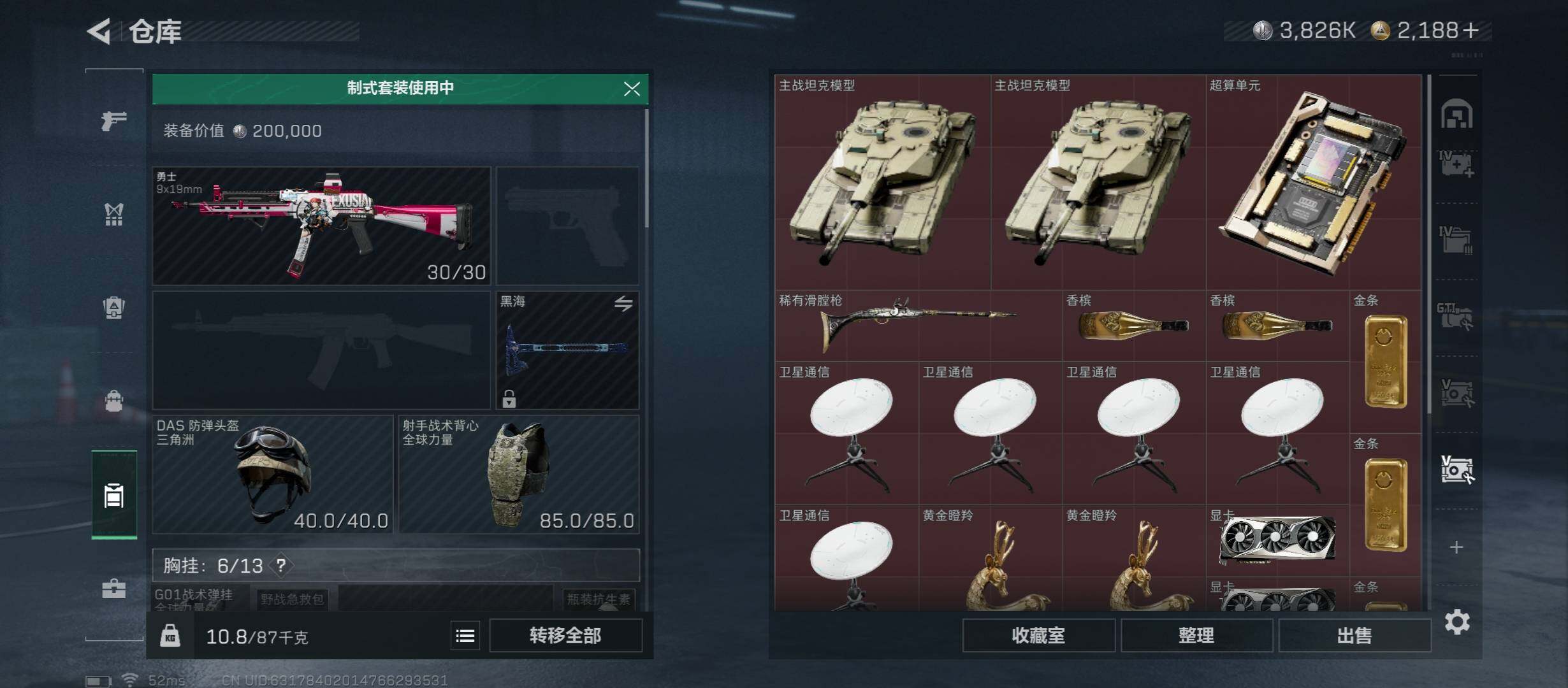Image resolution: width=1568 pixels, height=688 pixels.
Task: Switch to the GTI storage box tab
Action: (x=1456, y=316)
